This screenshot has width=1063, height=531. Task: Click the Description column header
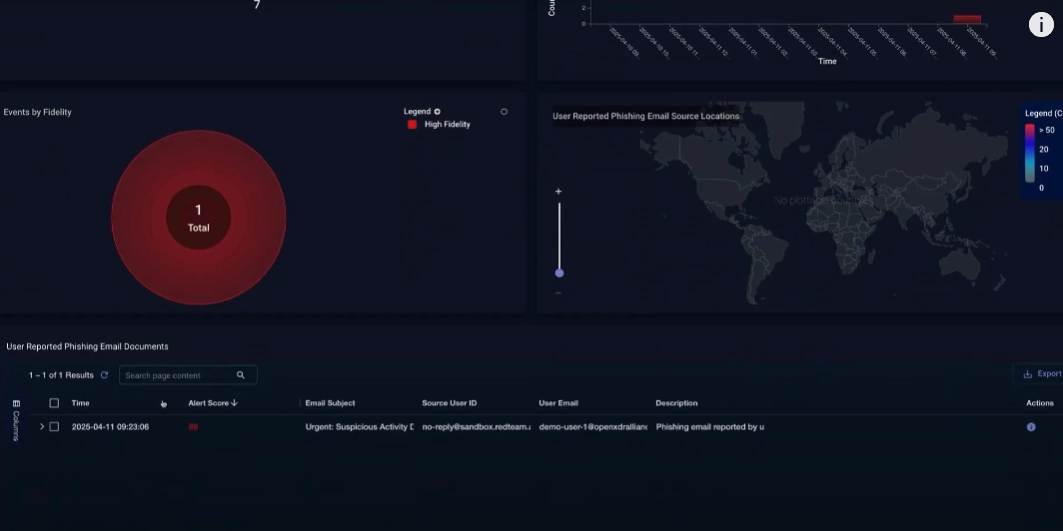coord(677,403)
